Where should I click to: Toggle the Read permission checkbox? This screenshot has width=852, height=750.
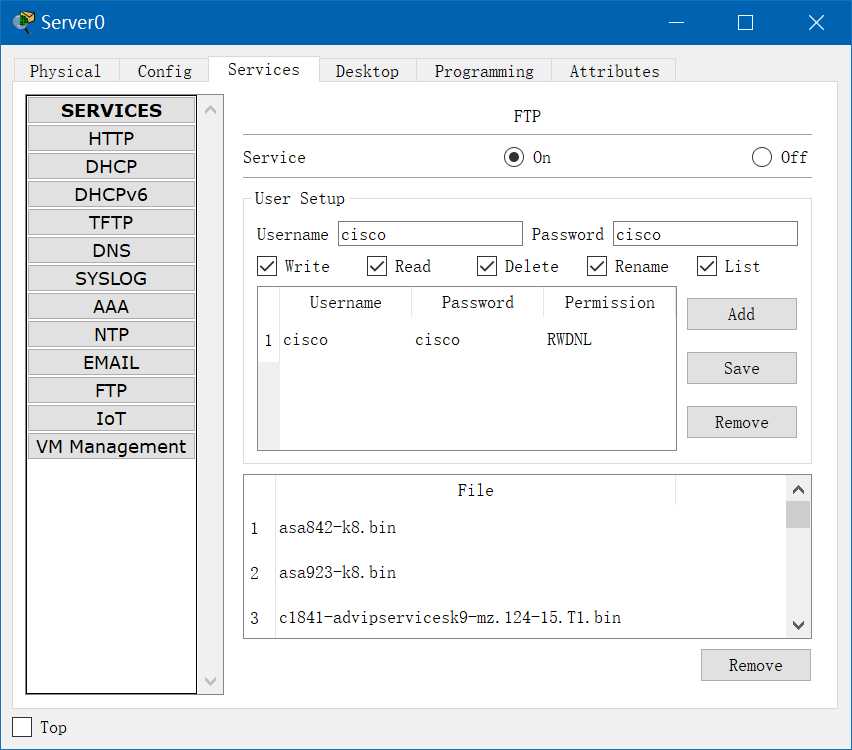tap(377, 266)
